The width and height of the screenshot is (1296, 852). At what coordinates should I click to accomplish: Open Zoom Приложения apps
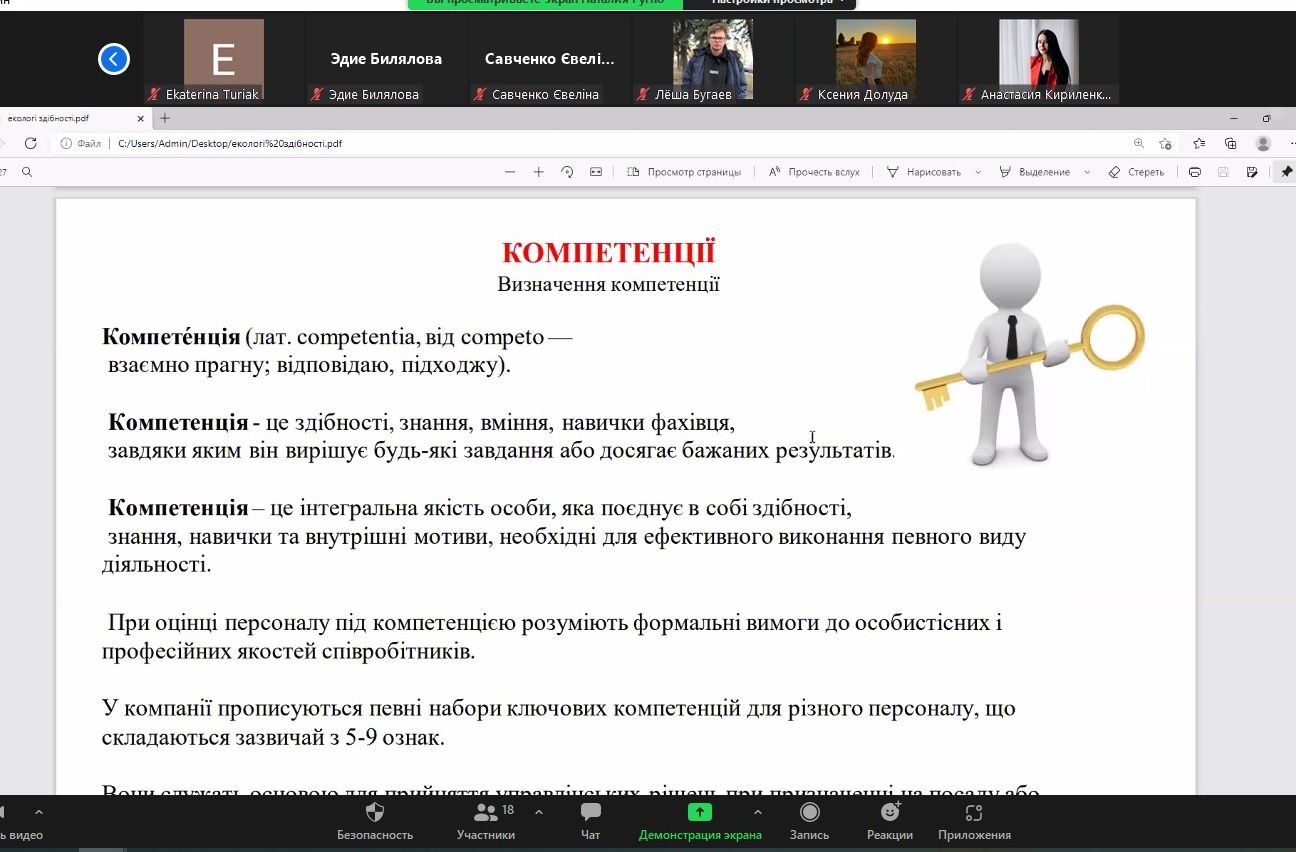(974, 822)
